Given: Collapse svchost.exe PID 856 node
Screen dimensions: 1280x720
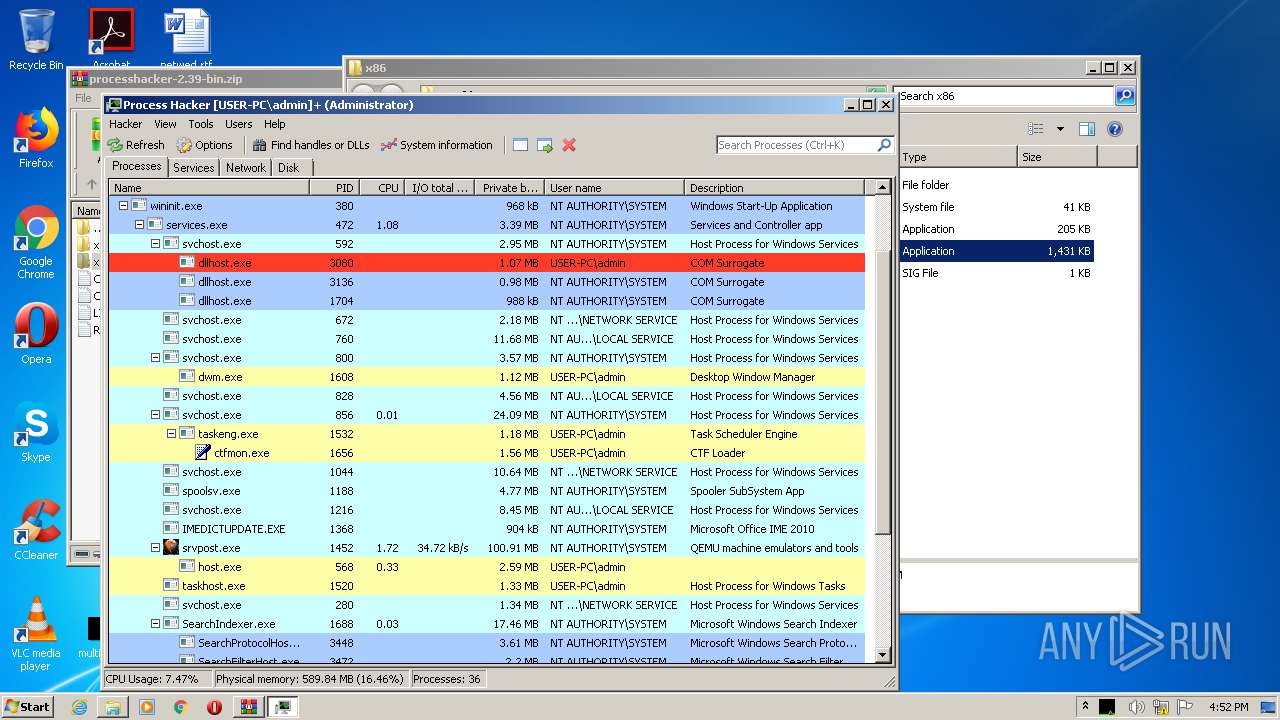Looking at the screenshot, I should (156, 415).
